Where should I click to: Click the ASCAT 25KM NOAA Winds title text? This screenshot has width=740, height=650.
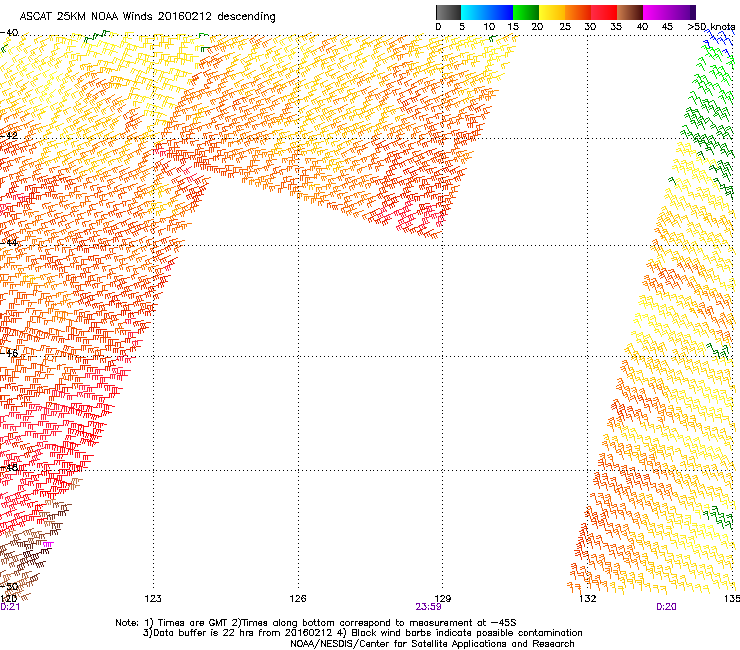(147, 16)
